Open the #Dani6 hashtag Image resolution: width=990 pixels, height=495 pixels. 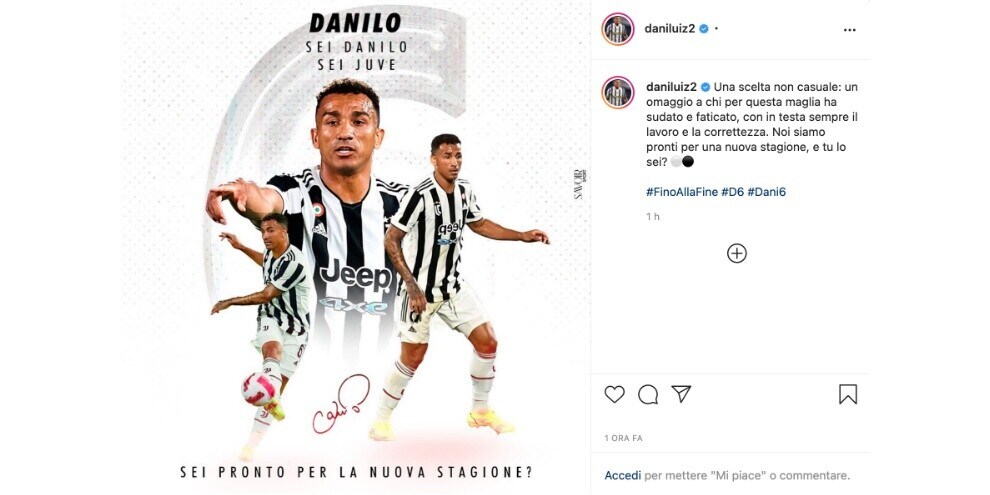pyautogui.click(x=766, y=192)
